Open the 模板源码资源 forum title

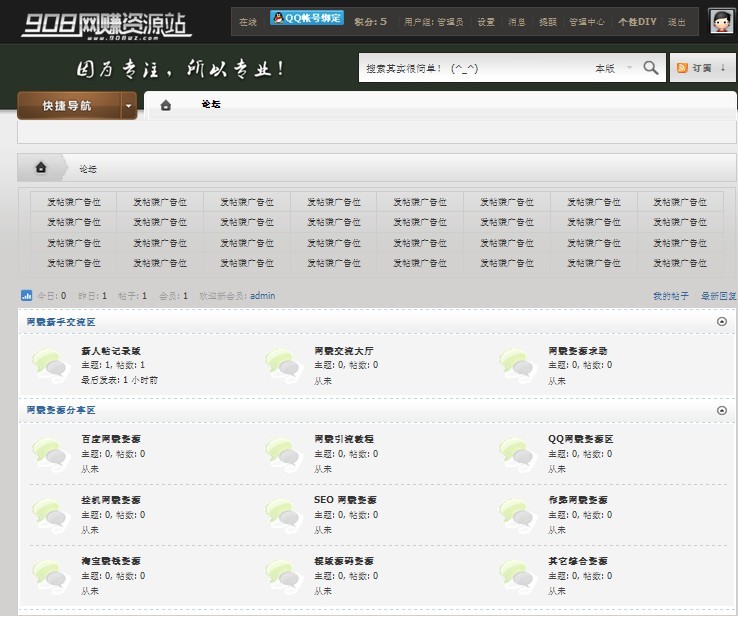click(x=344, y=561)
